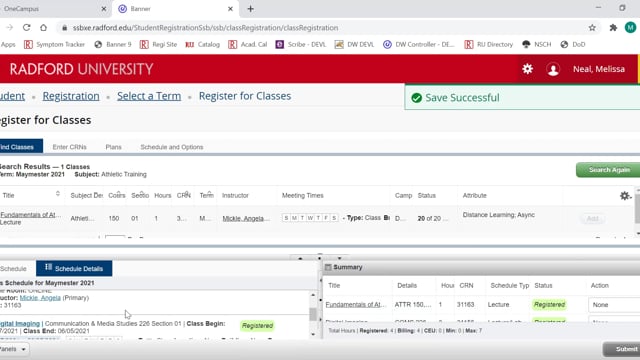The height and width of the screenshot is (360, 640).
Task: Open the Chrome profile avatar M
Action: (630, 27)
